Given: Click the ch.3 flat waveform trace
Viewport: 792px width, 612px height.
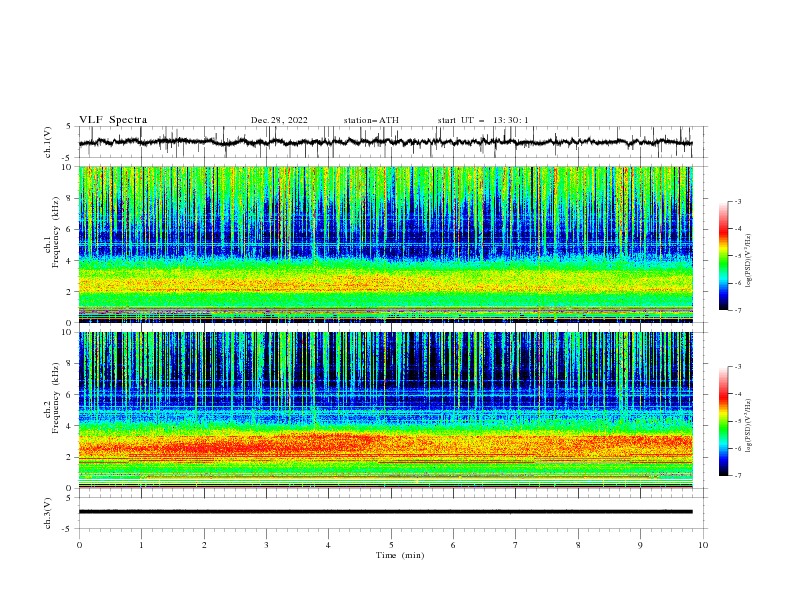Looking at the screenshot, I should pos(385,512).
